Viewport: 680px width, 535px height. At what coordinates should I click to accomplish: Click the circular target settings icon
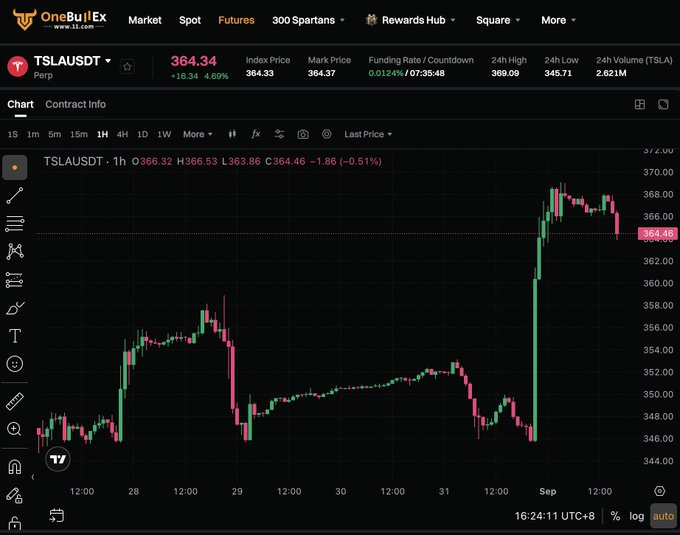[327, 134]
